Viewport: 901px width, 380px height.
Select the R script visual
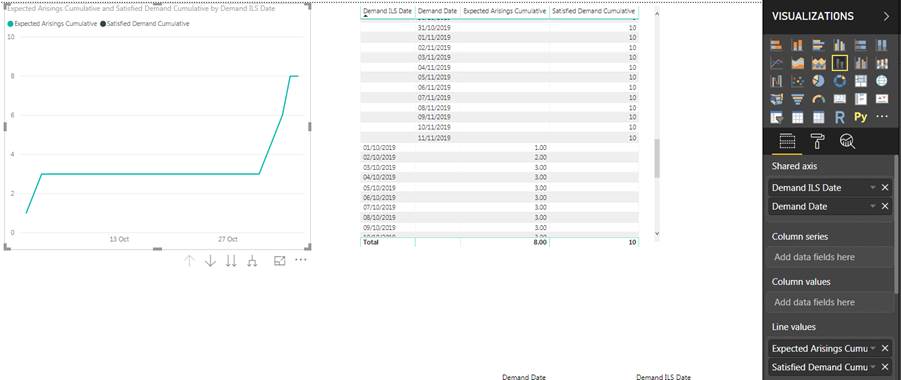tap(840, 117)
